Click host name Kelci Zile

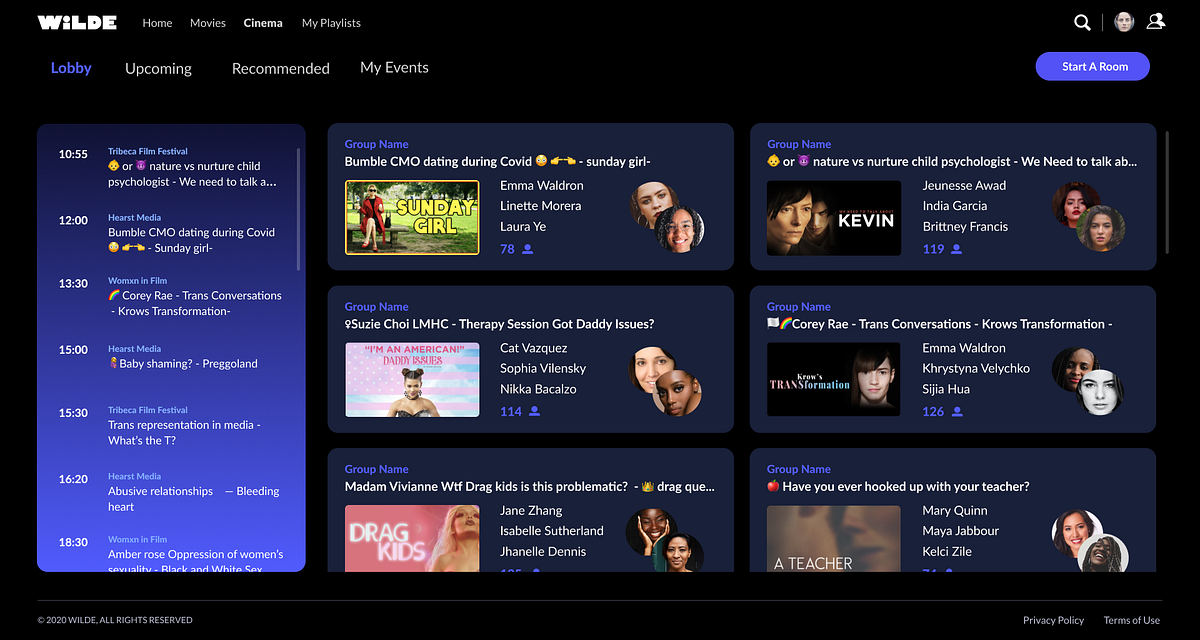click(x=946, y=551)
